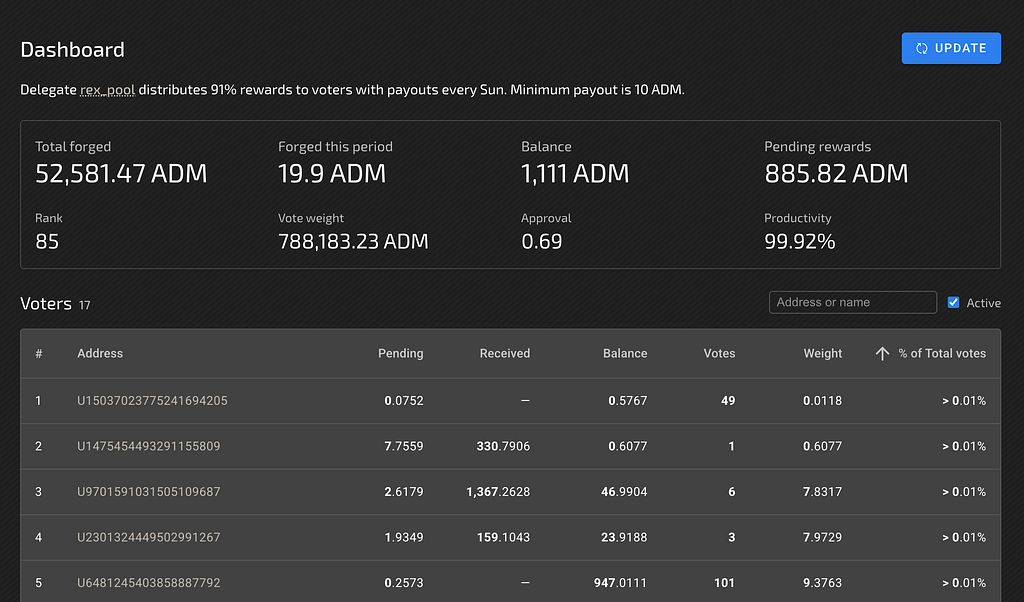Click the Voters count 17
This screenshot has height=602, width=1024.
pos(84,305)
